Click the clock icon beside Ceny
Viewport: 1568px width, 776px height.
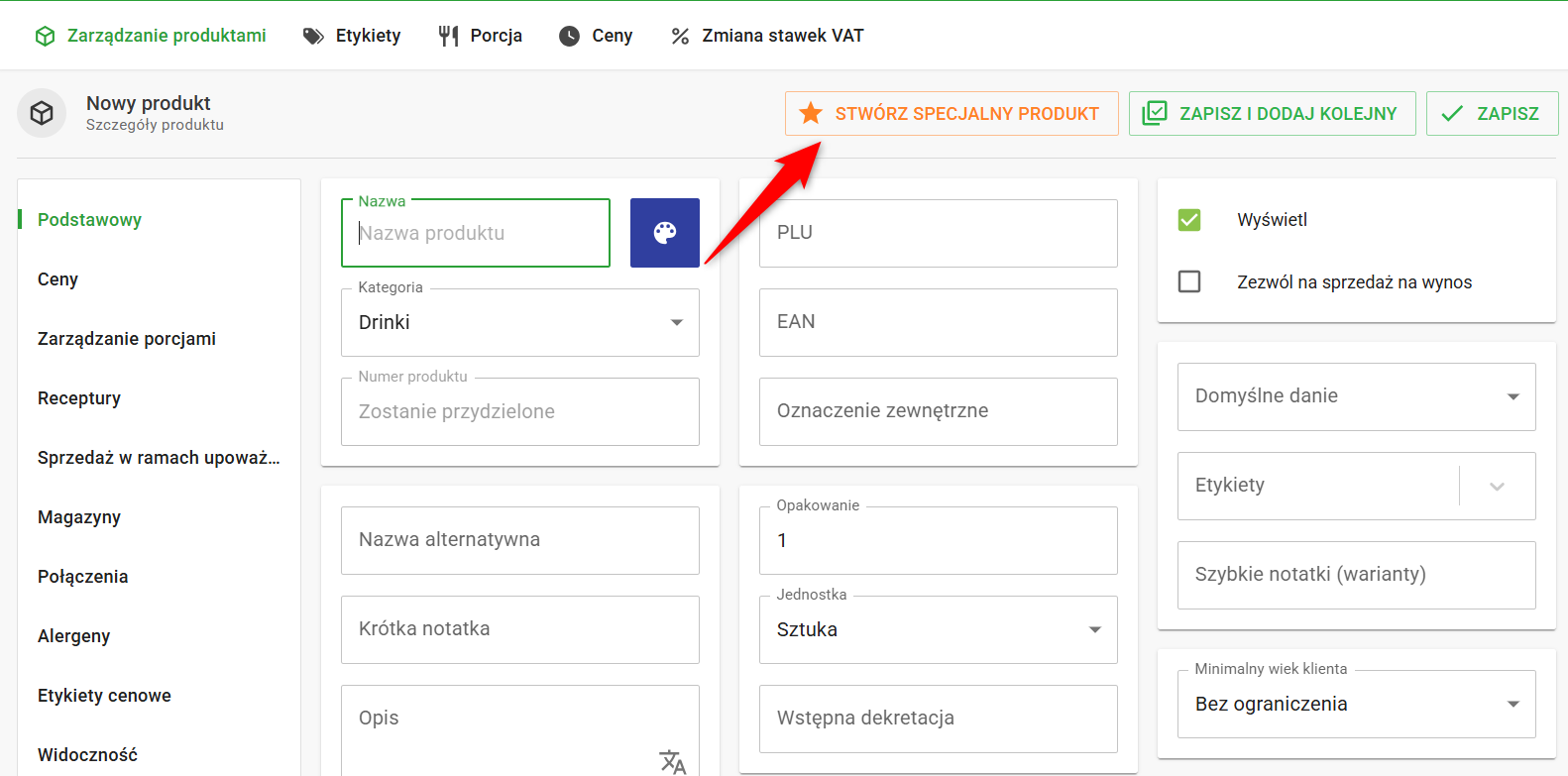(569, 36)
